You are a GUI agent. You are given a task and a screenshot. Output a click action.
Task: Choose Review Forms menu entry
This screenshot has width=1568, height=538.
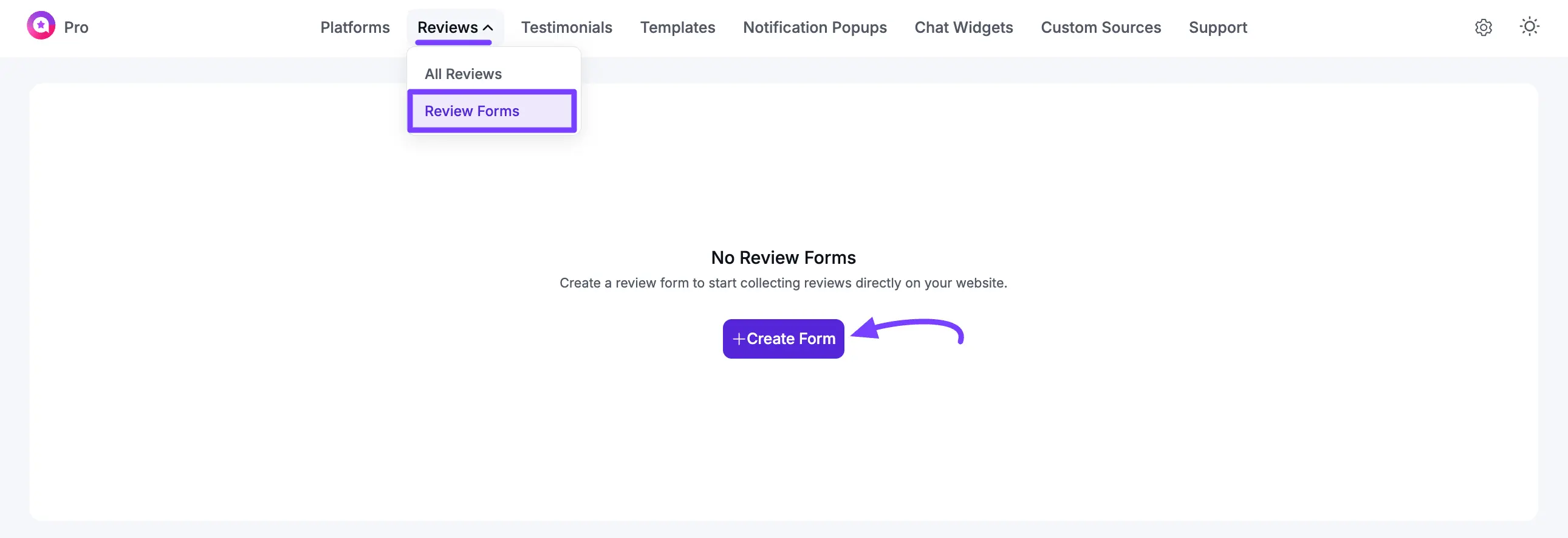point(492,111)
